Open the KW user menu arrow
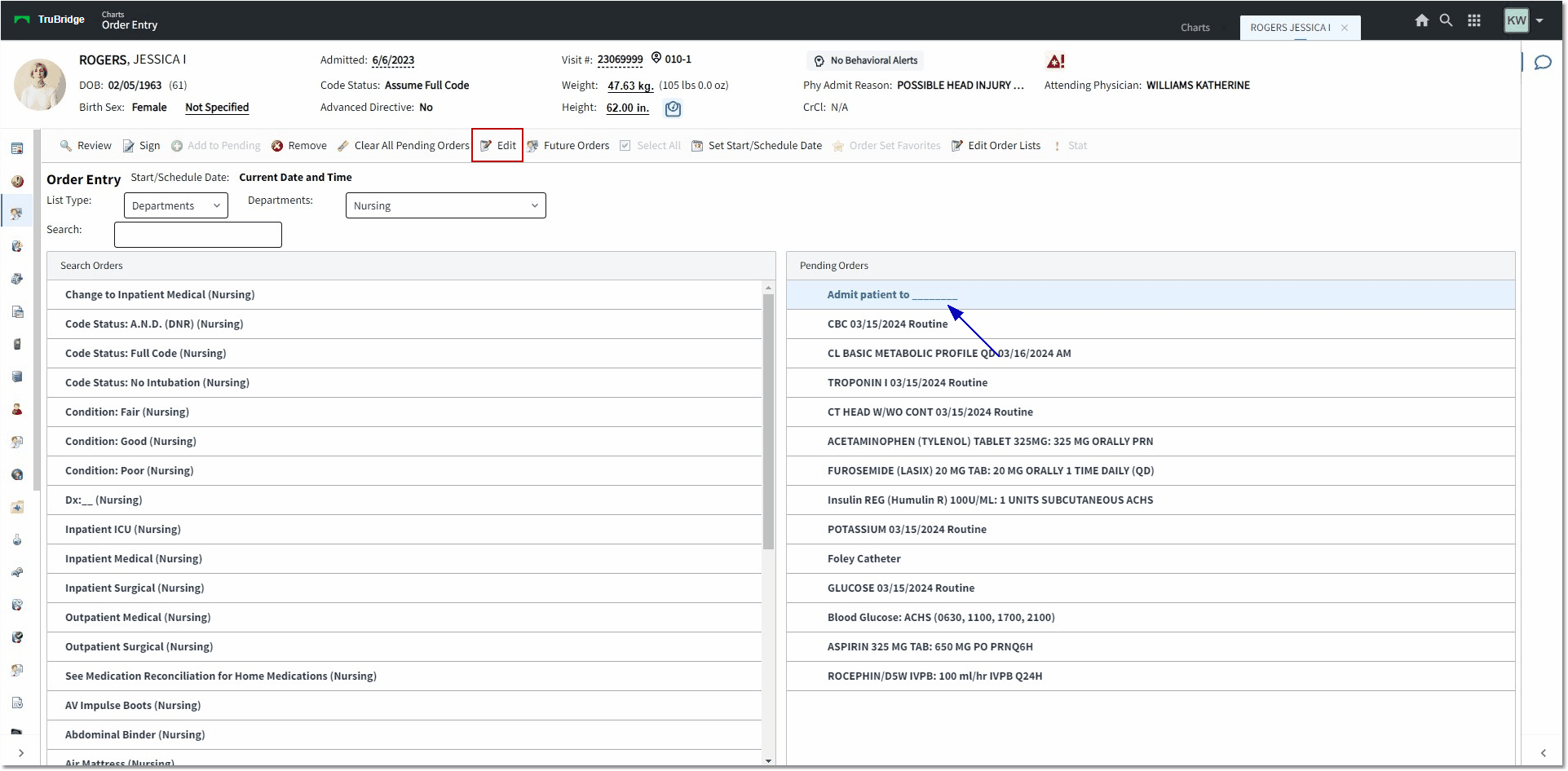 click(x=1539, y=21)
